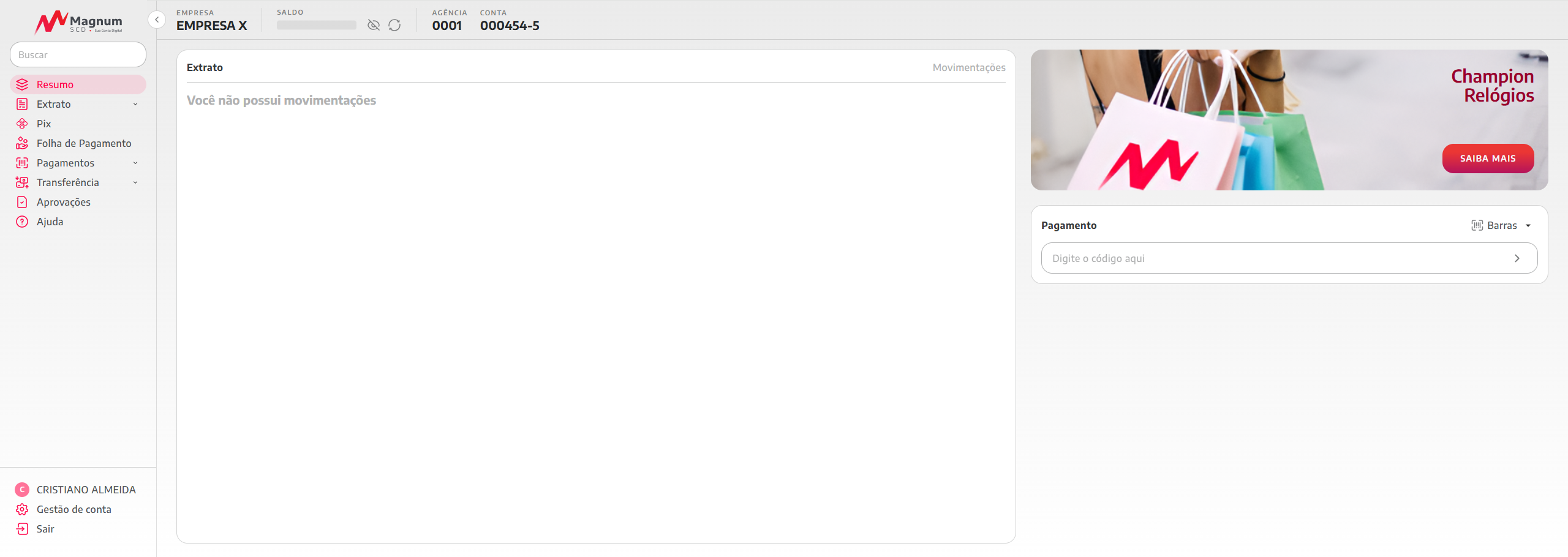Click the Folha de Pagamento icon

tap(22, 143)
